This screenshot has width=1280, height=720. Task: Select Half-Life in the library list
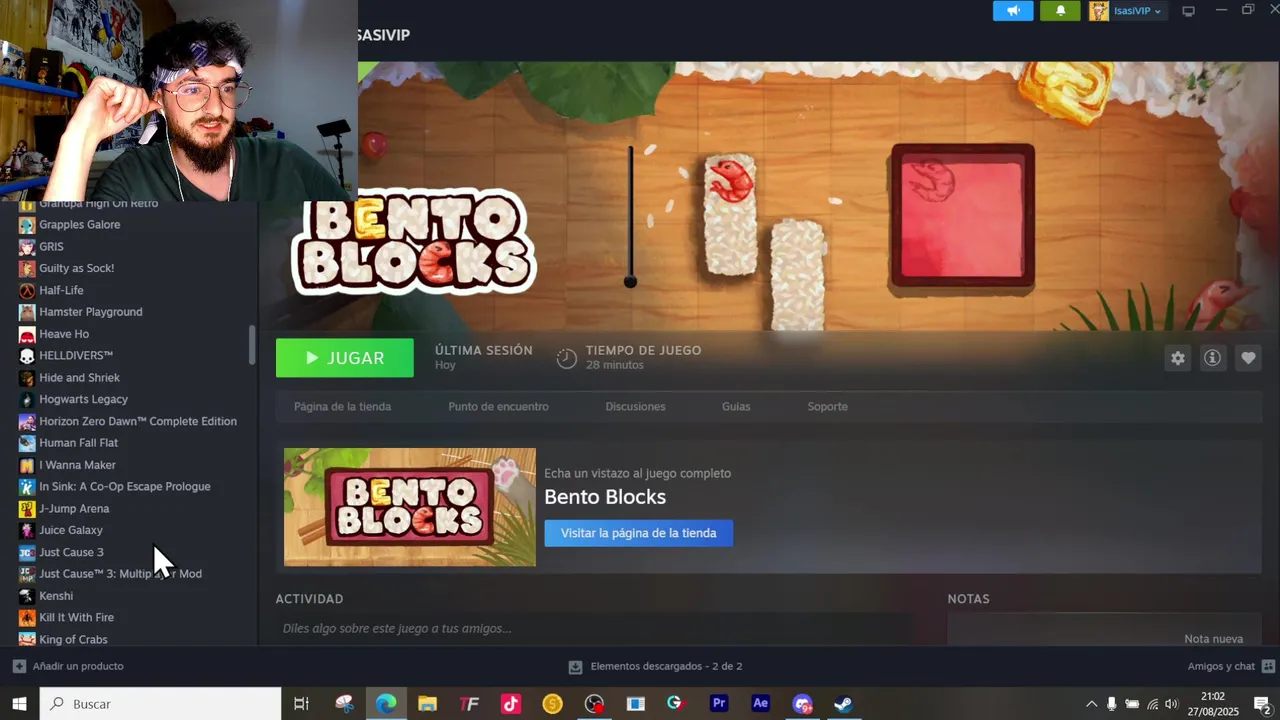61,290
